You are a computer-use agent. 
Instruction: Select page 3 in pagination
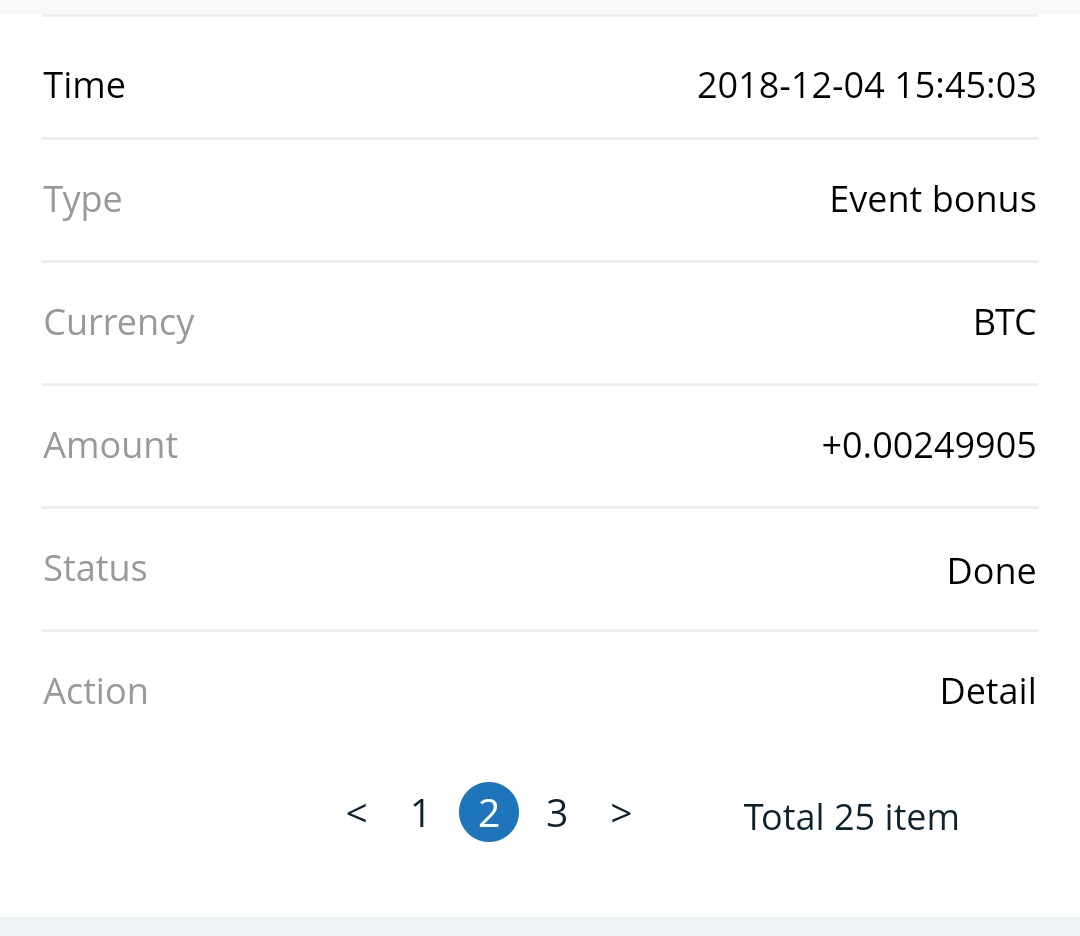557,813
